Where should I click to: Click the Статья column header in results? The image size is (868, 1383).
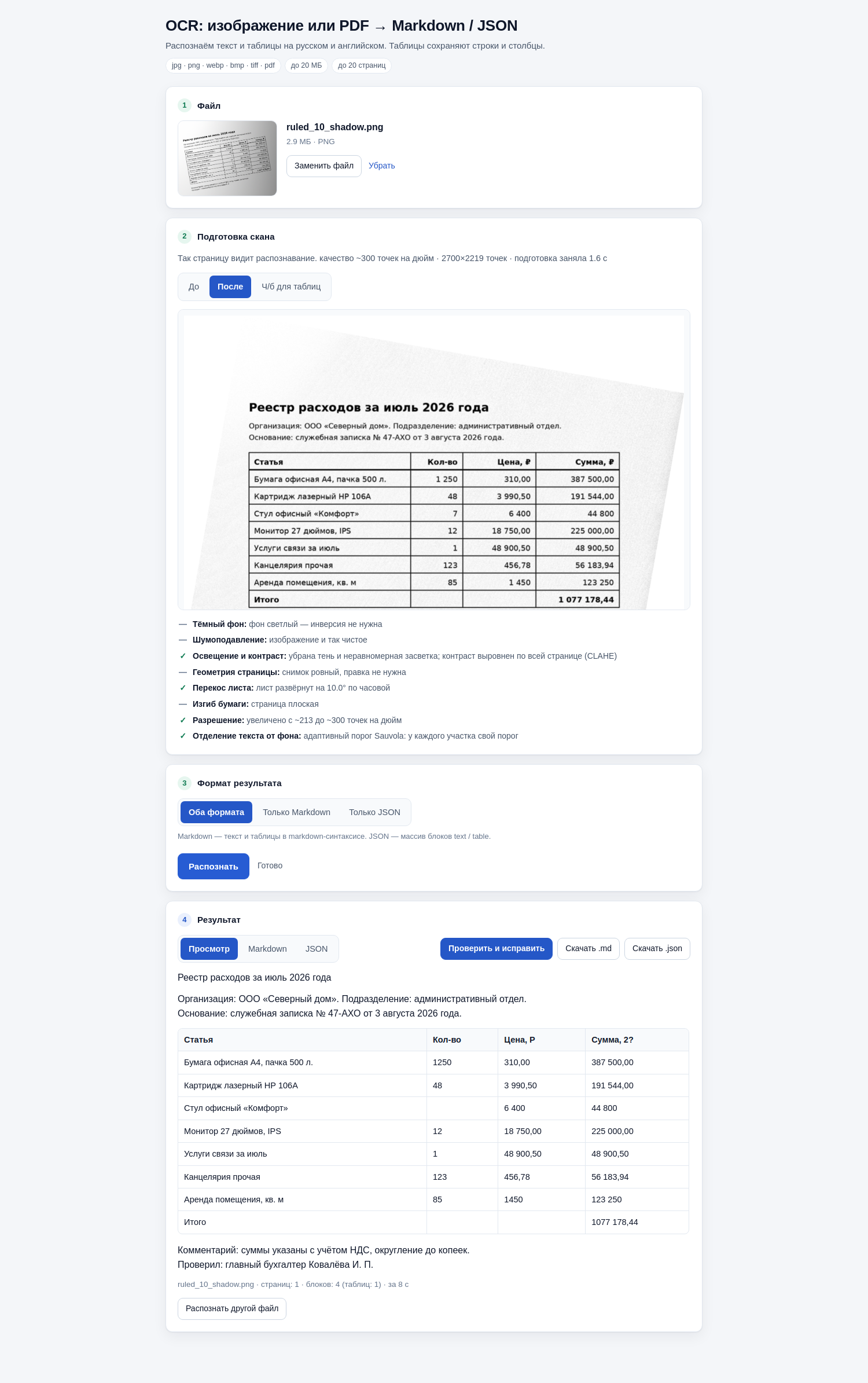[x=302, y=1040]
